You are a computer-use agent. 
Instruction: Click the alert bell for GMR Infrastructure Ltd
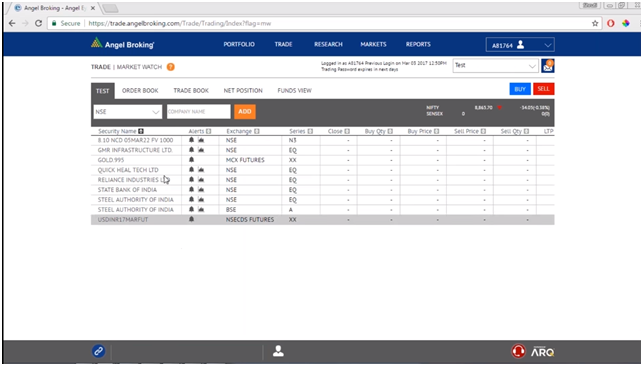[x=191, y=150]
